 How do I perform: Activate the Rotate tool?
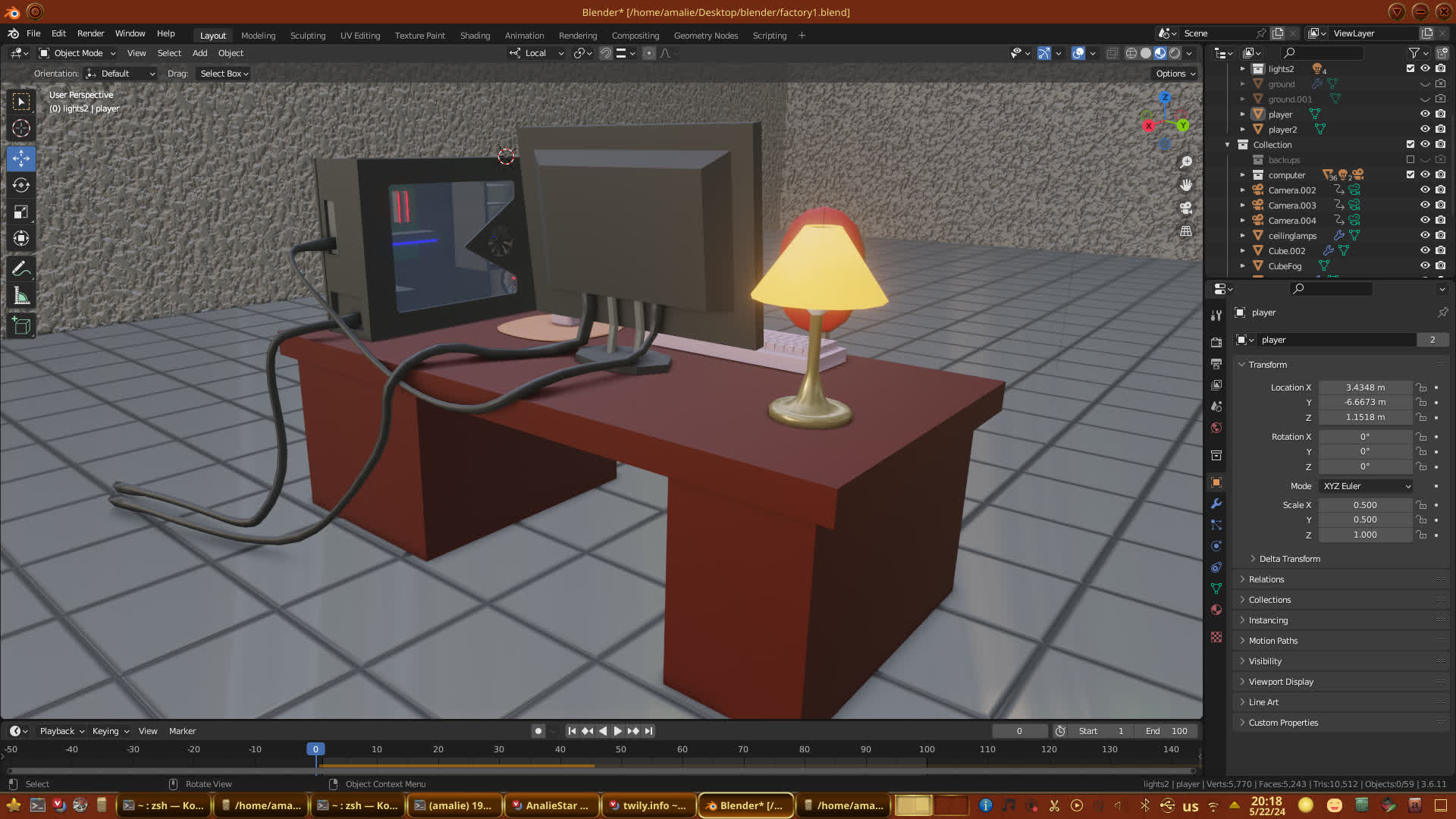point(21,185)
